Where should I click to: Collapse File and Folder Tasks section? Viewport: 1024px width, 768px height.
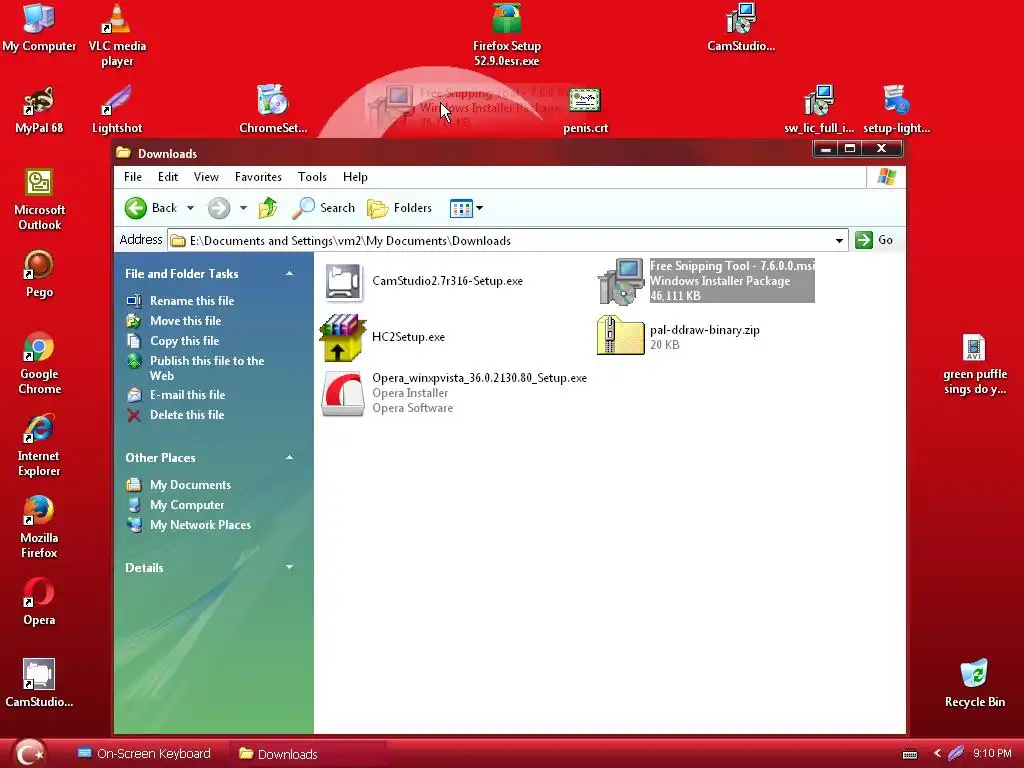click(x=289, y=274)
